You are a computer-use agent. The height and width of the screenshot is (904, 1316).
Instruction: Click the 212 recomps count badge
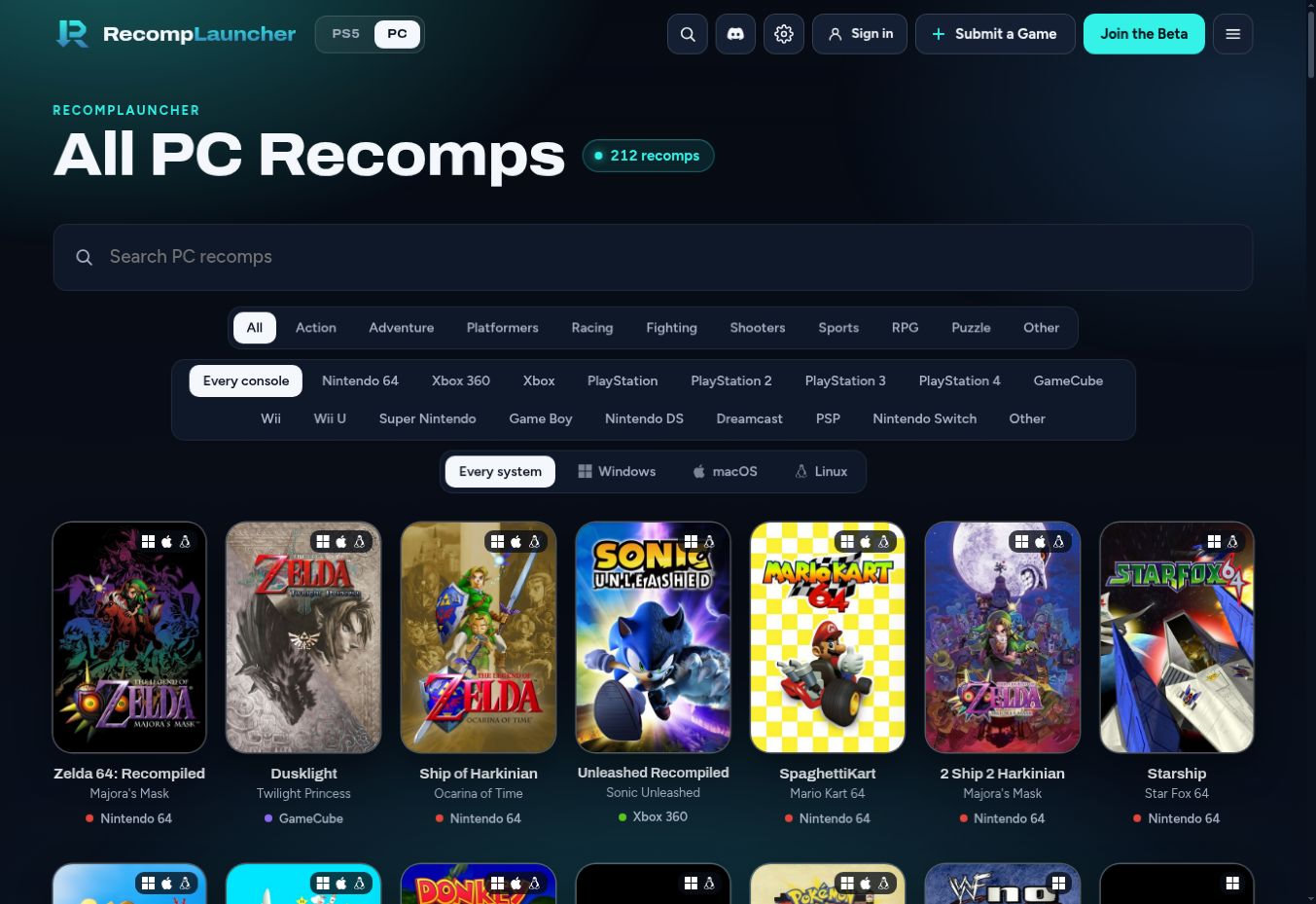click(x=648, y=156)
